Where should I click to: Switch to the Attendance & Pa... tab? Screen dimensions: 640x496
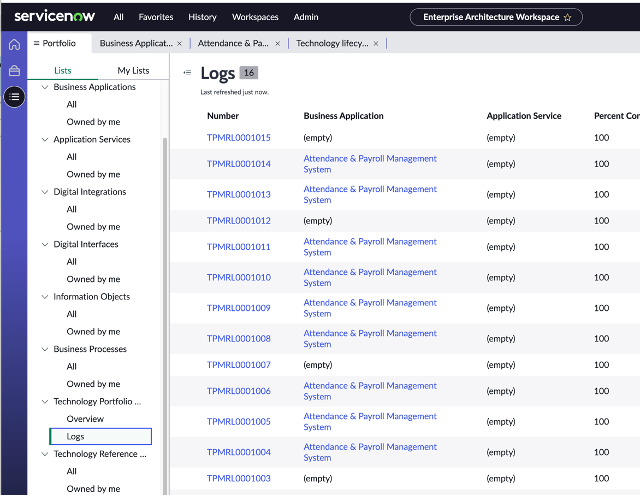[x=233, y=43]
